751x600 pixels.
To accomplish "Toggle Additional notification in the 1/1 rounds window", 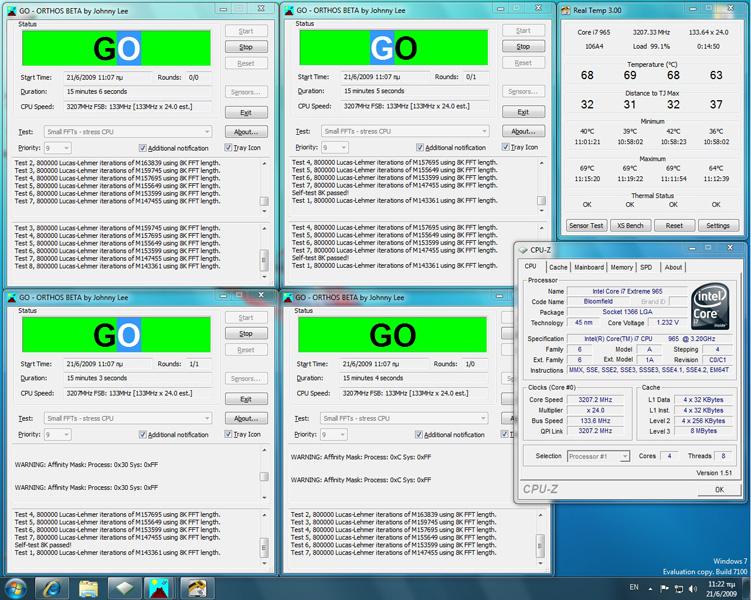I will point(143,434).
